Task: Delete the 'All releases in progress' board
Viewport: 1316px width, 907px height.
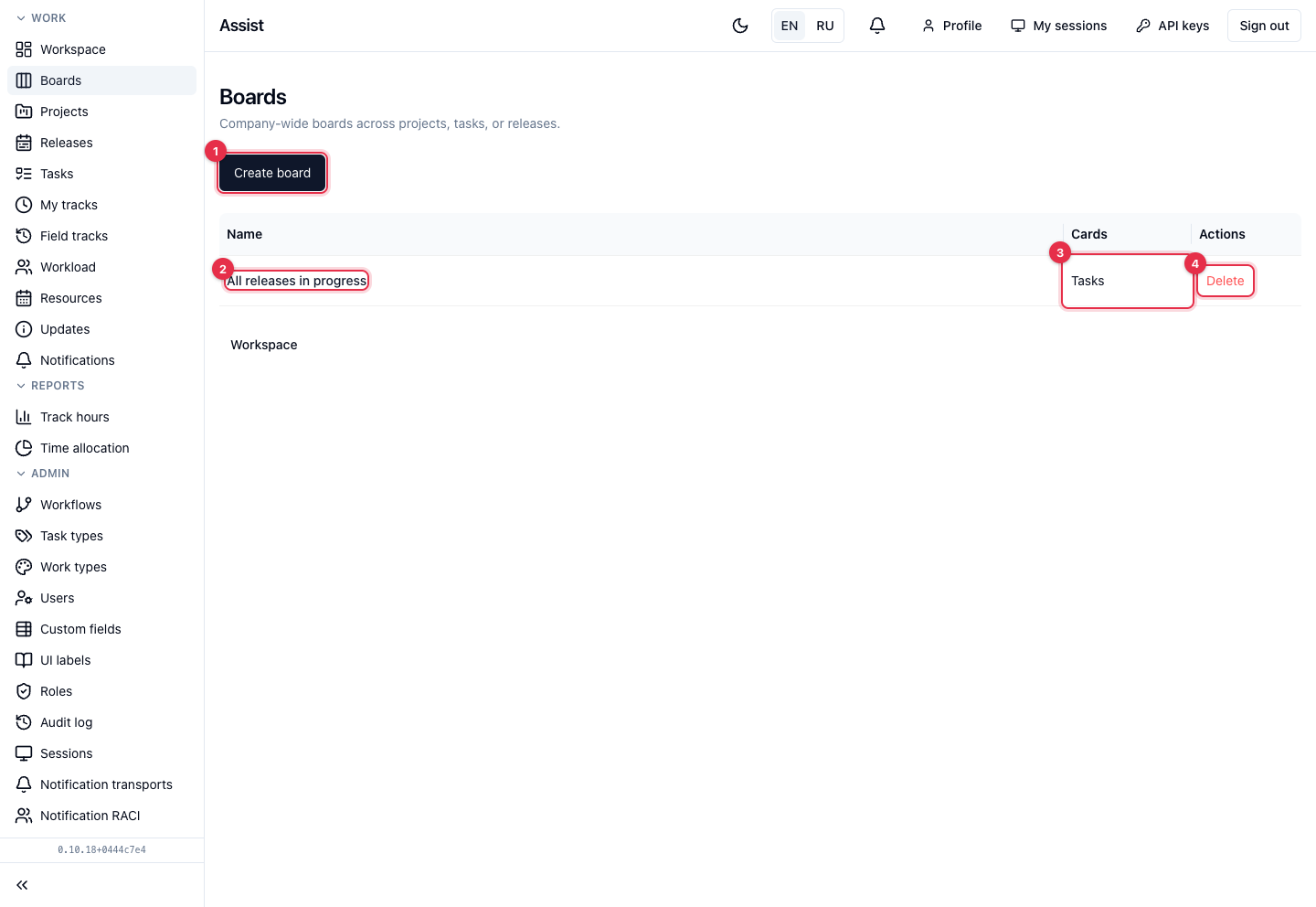Action: point(1226,281)
